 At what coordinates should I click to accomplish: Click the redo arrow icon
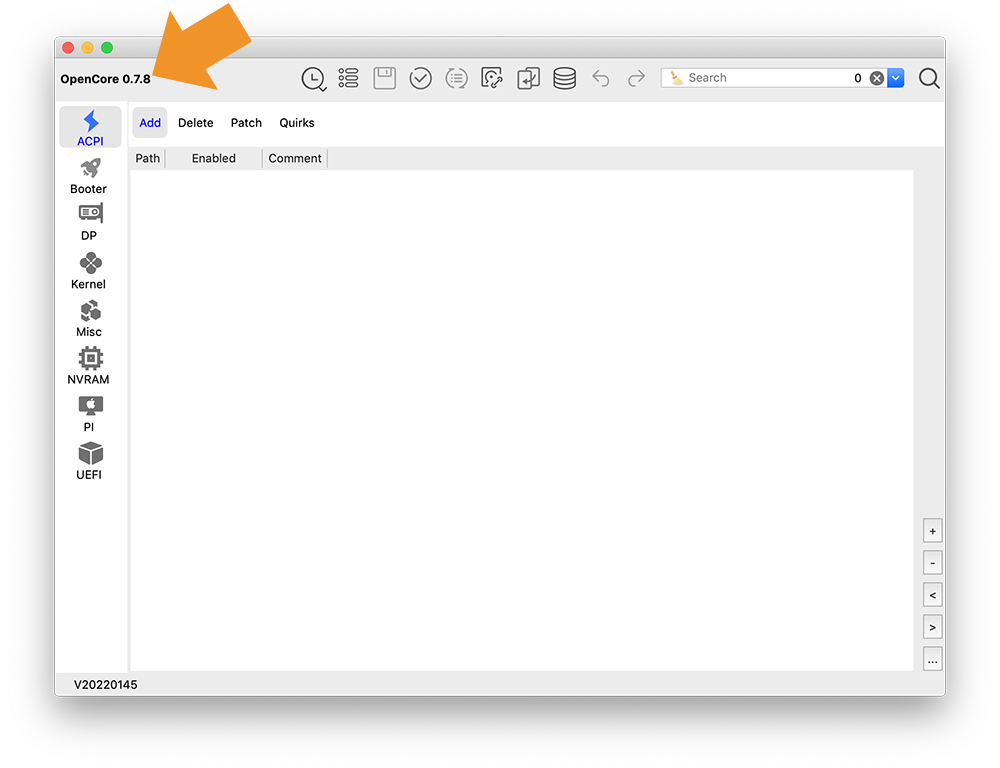636,78
